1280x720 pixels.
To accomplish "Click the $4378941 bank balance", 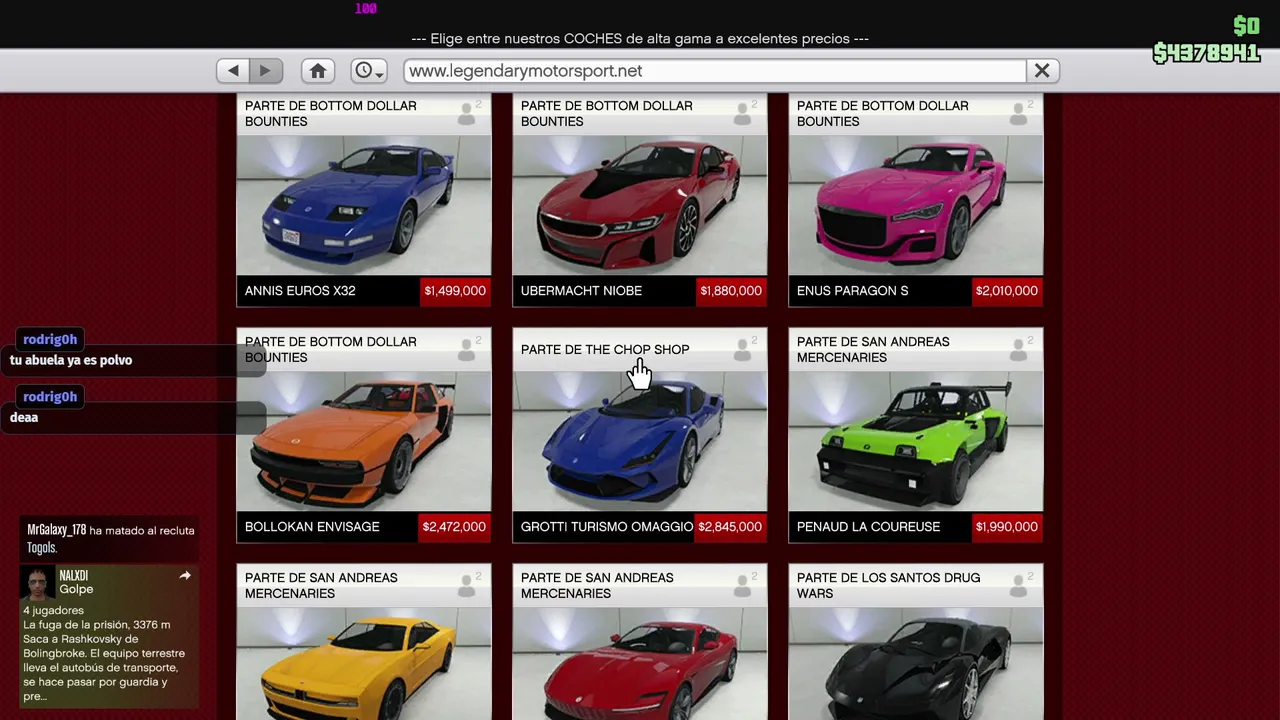I will [x=1206, y=53].
